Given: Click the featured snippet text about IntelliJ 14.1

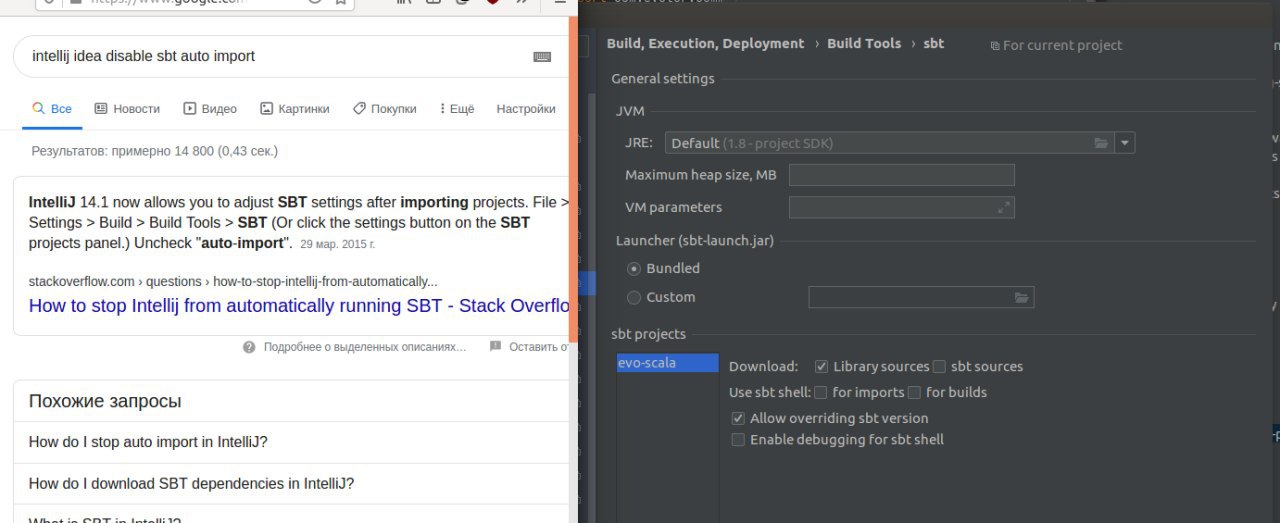Looking at the screenshot, I should point(299,222).
